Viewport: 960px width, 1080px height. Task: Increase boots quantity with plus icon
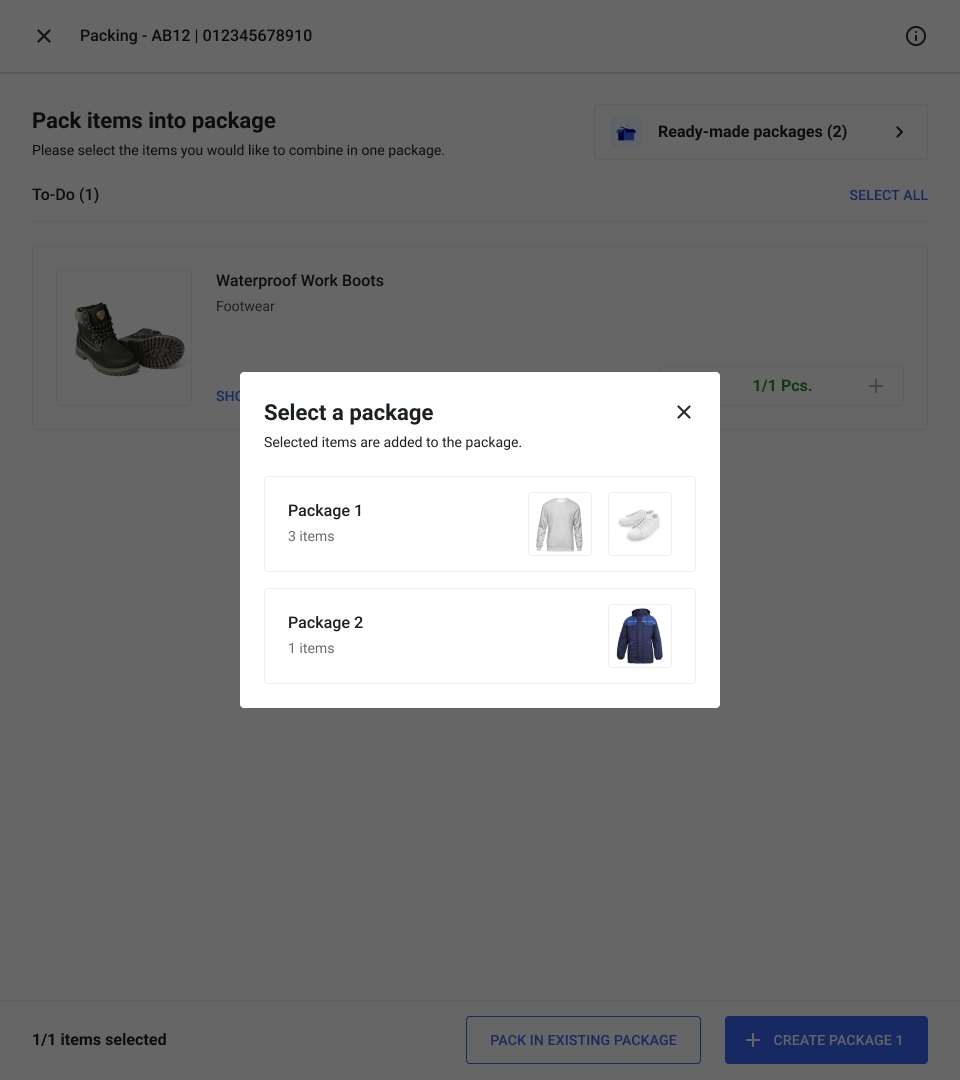tap(876, 386)
